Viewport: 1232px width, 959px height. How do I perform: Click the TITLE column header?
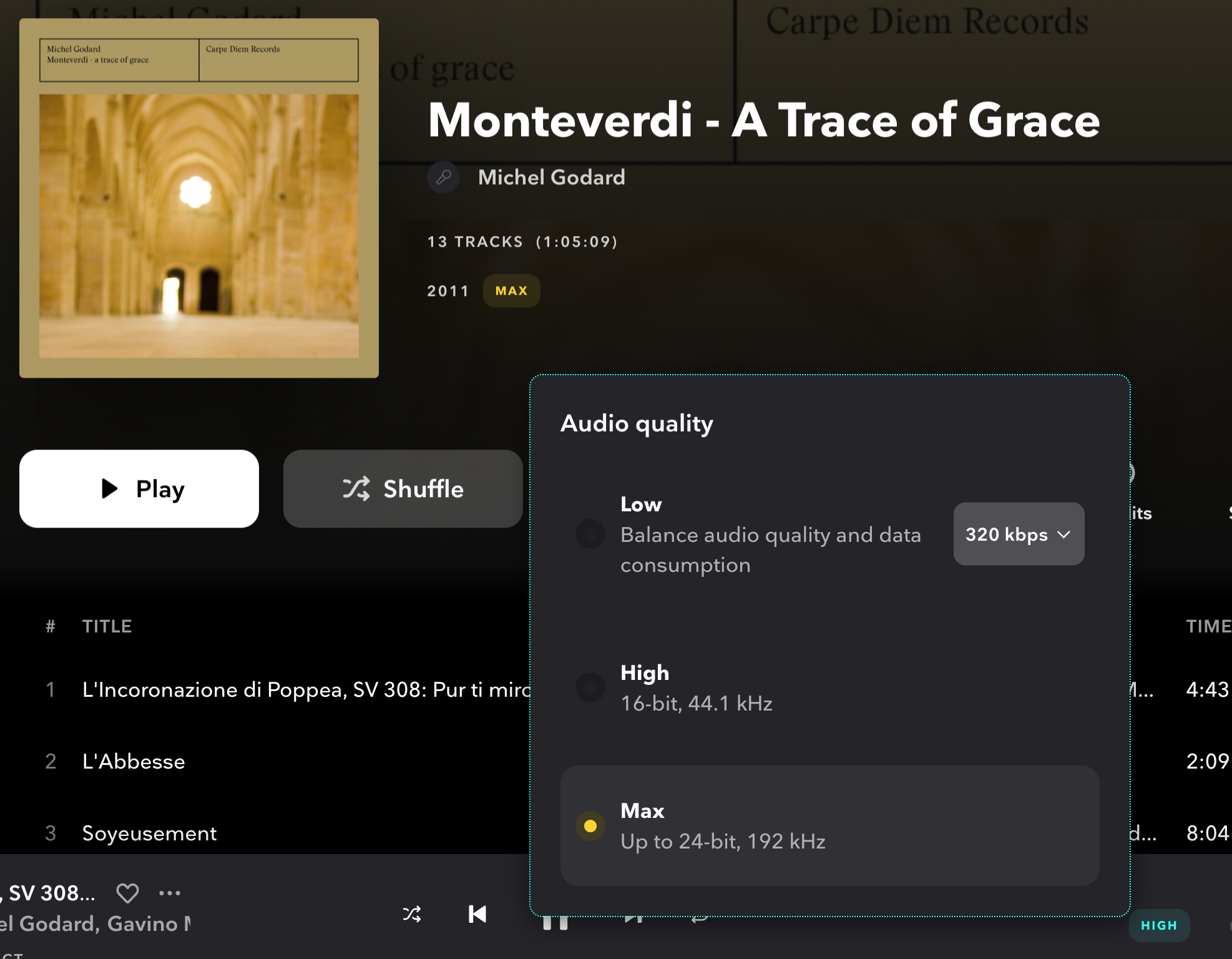107,626
